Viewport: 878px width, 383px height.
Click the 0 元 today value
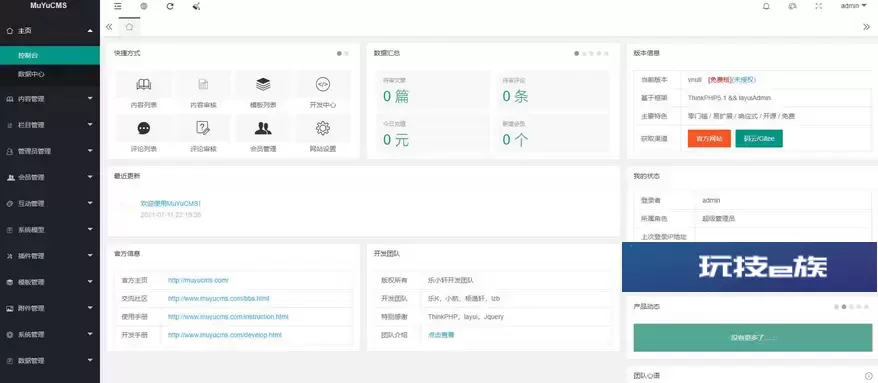point(396,140)
